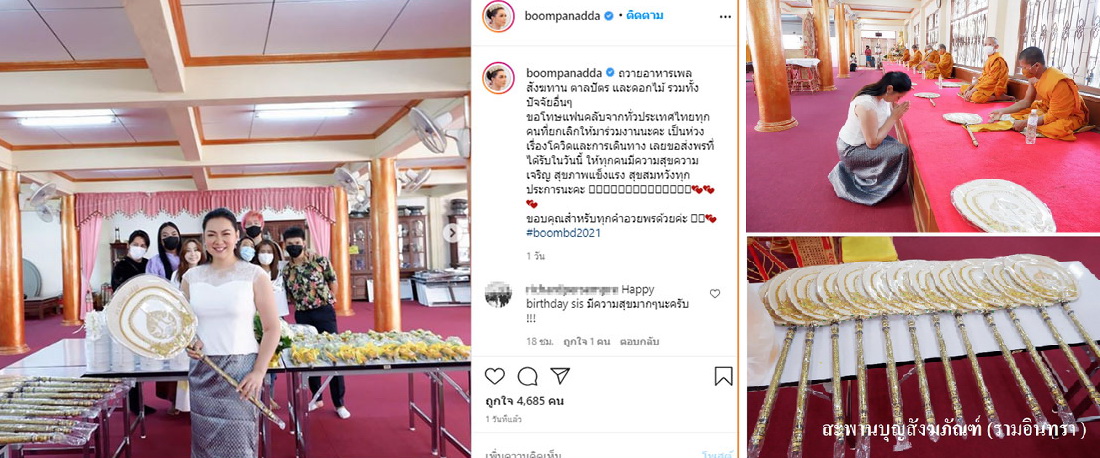View who liked via ถูกใจ 4,685 คน

(x=524, y=402)
